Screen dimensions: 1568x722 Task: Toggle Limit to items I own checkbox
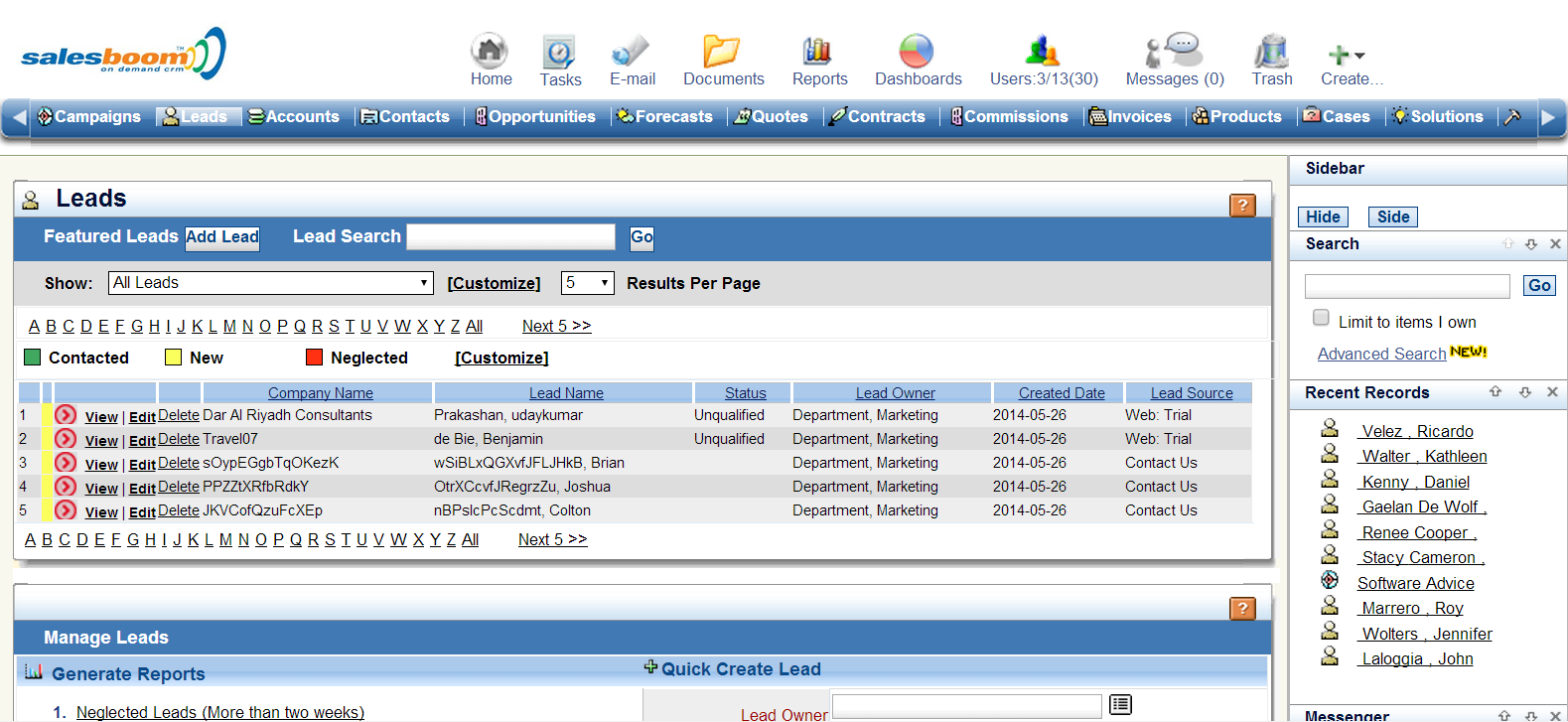(x=1321, y=318)
